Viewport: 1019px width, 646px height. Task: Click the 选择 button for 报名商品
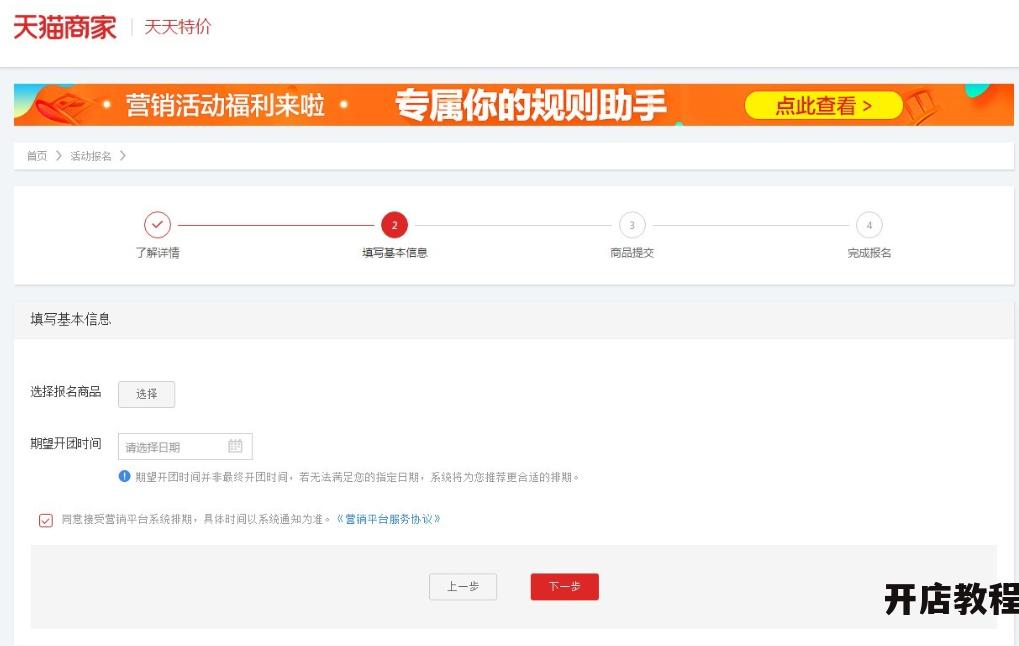146,394
